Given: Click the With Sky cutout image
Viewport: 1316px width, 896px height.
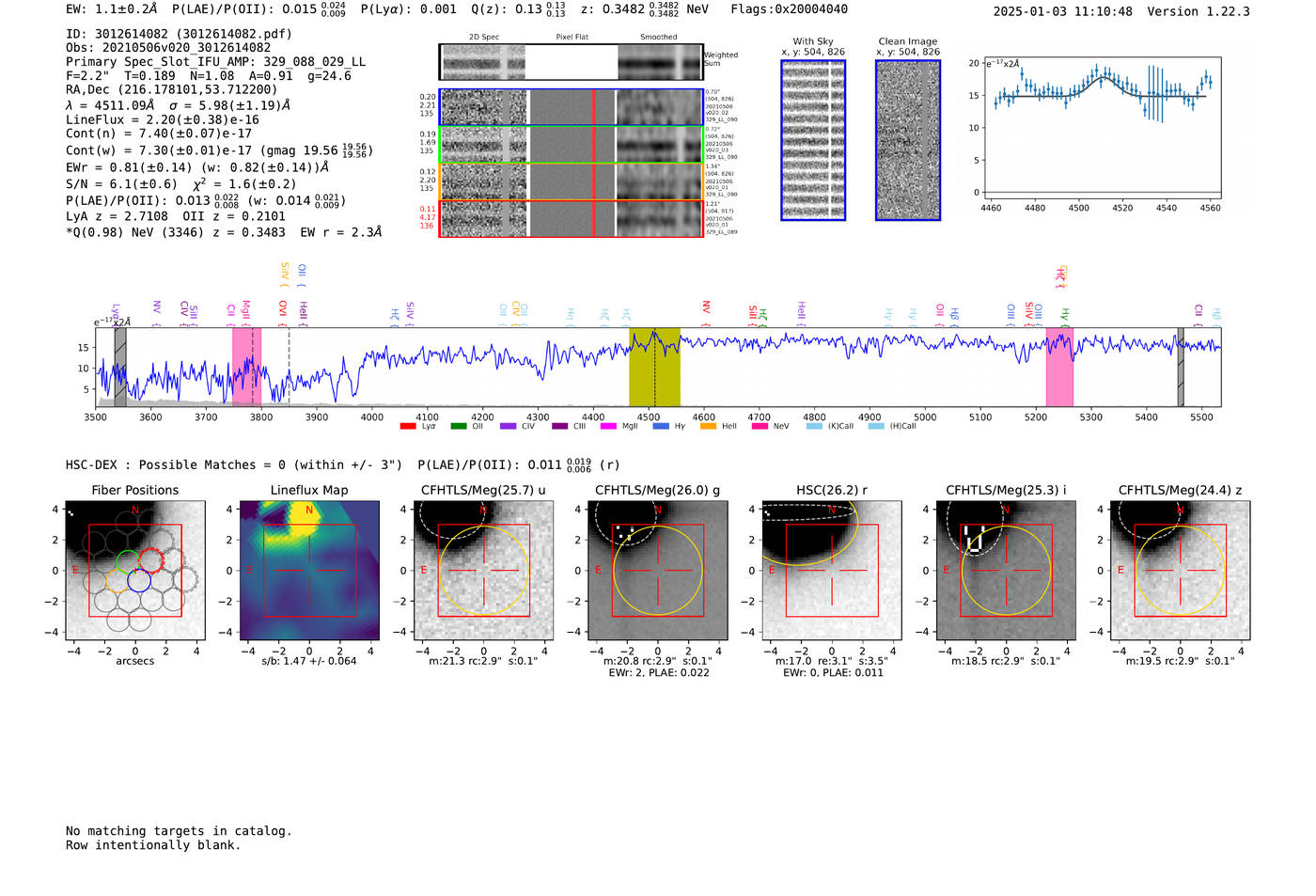Looking at the screenshot, I should pyautogui.click(x=813, y=140).
